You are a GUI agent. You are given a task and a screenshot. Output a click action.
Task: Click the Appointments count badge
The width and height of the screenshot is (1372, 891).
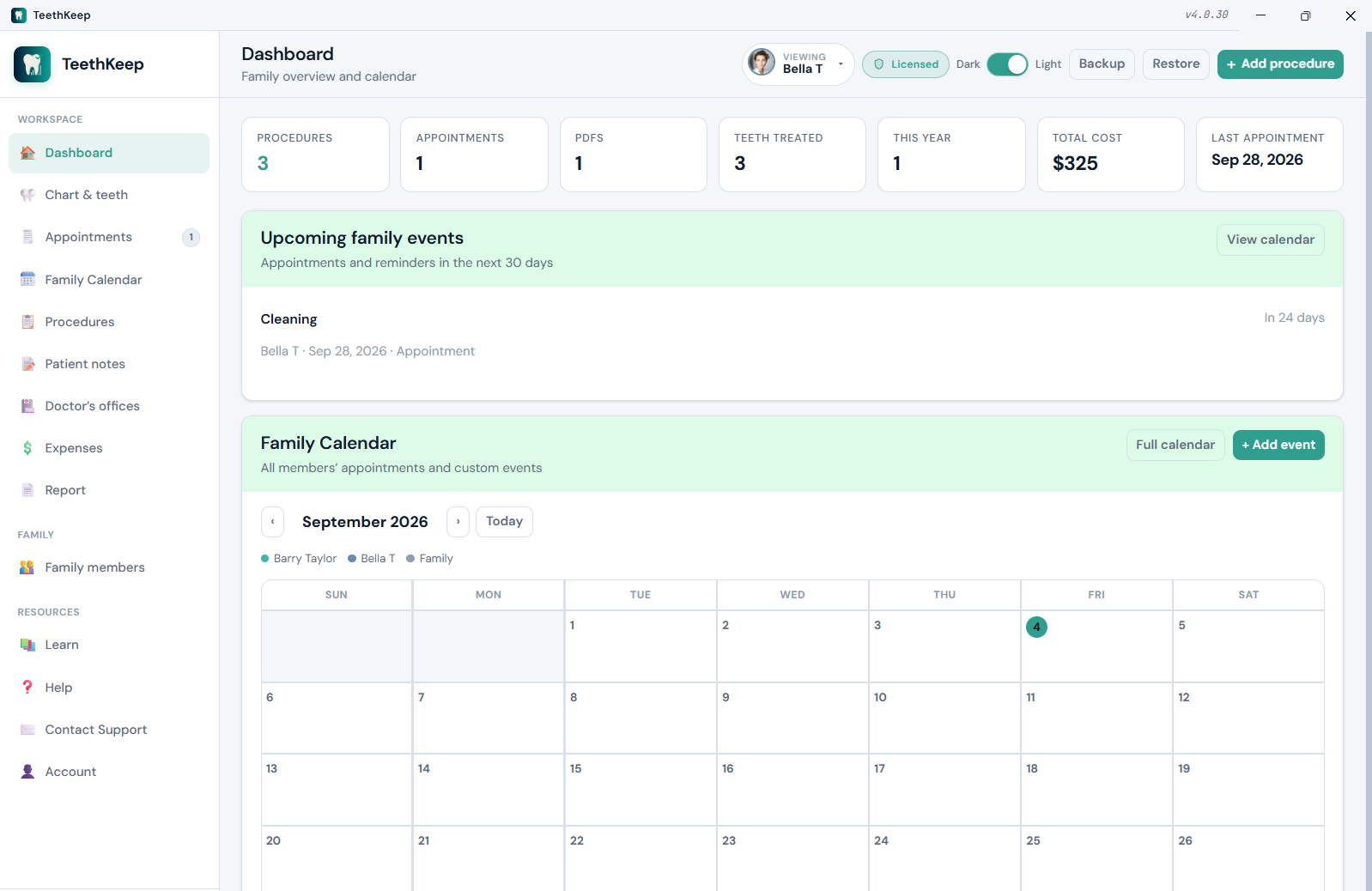(x=191, y=237)
